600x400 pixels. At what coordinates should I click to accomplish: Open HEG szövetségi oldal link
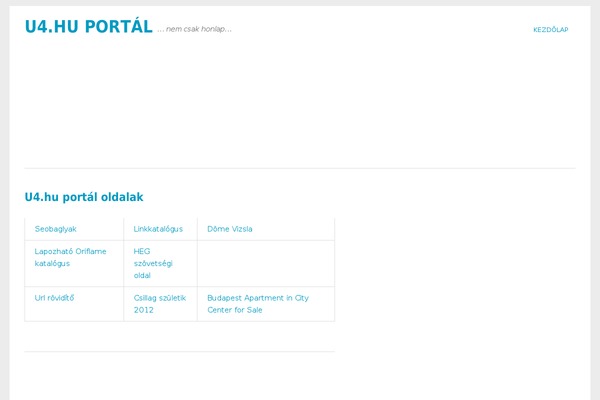click(x=153, y=263)
